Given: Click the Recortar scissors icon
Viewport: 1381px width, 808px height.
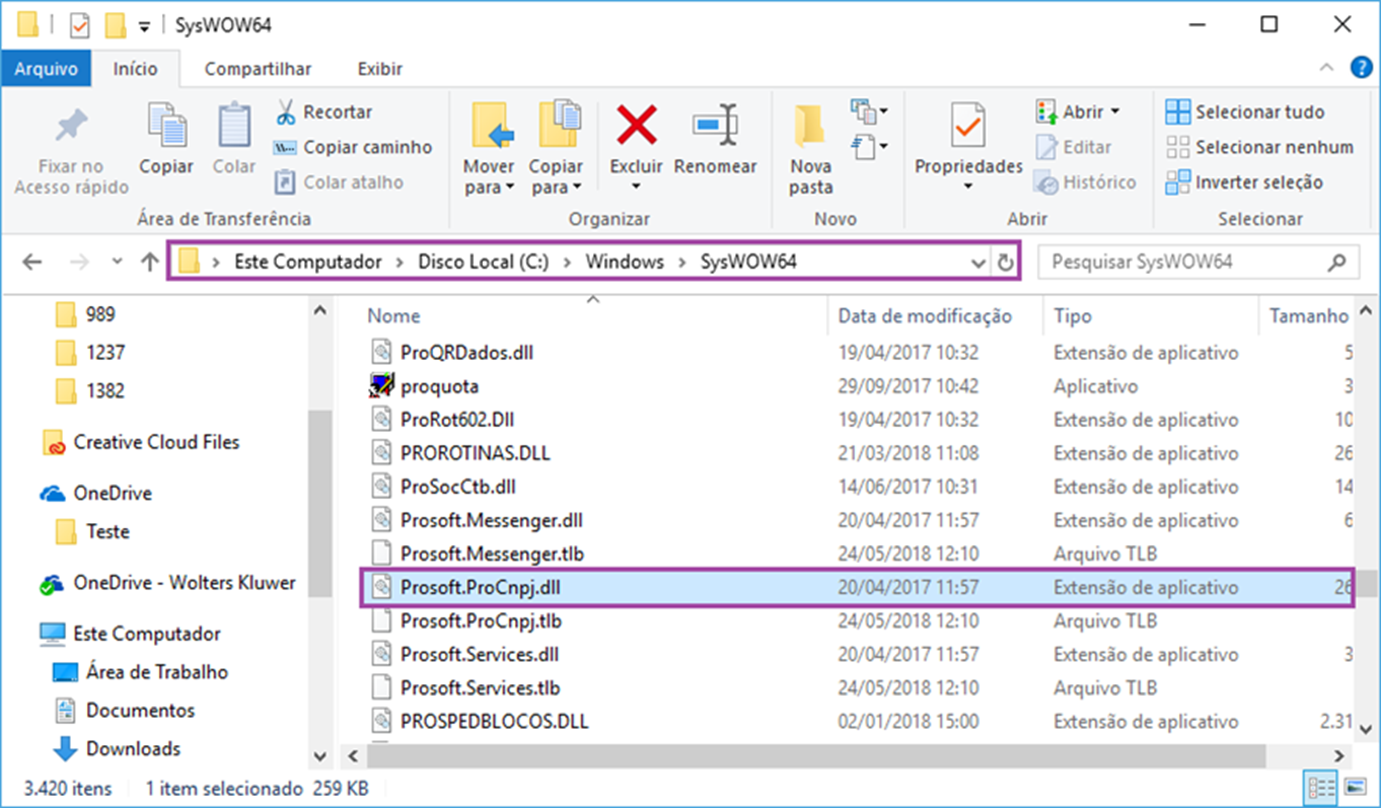Looking at the screenshot, I should click(285, 112).
